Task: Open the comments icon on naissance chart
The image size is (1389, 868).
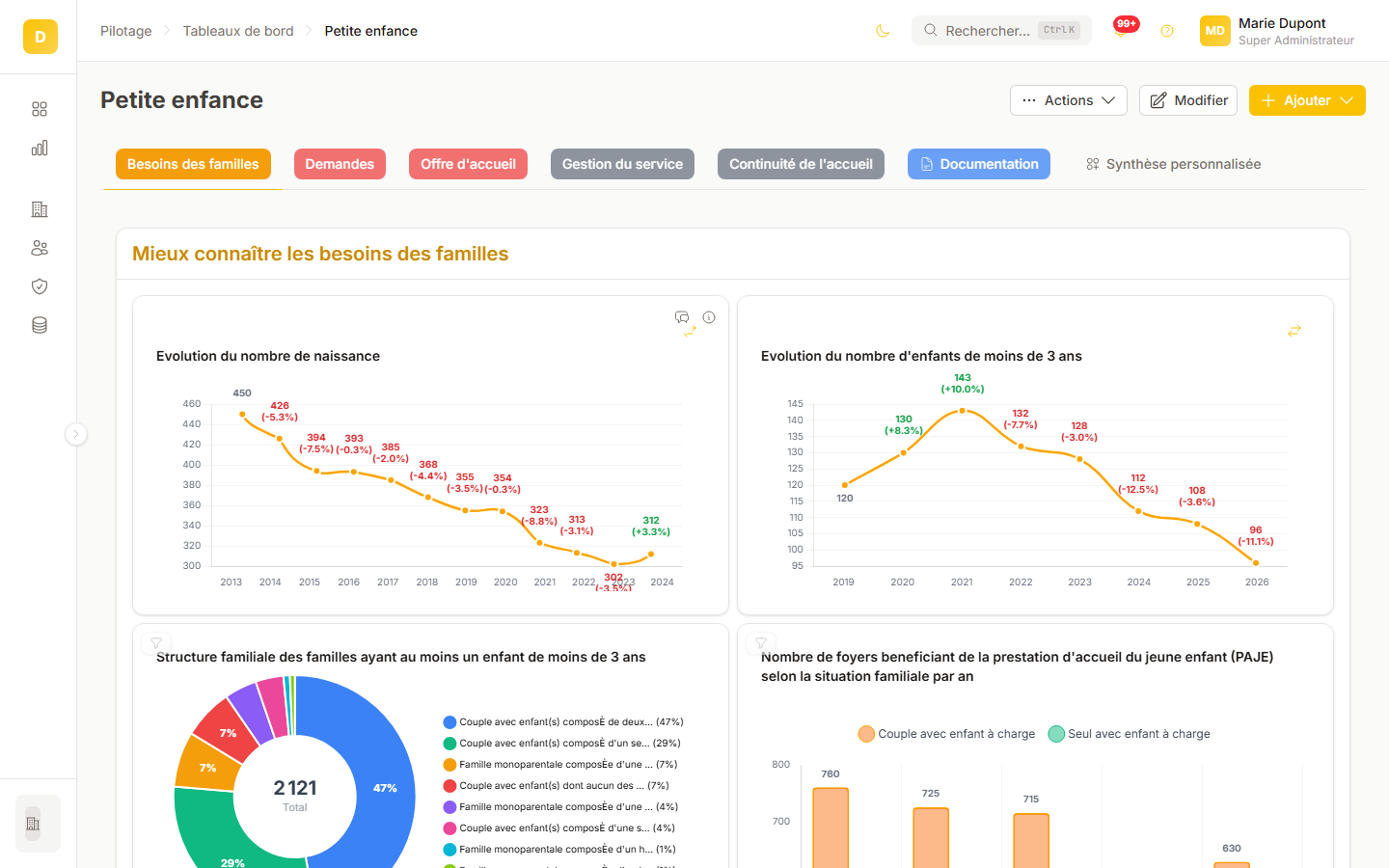Action: (682, 317)
